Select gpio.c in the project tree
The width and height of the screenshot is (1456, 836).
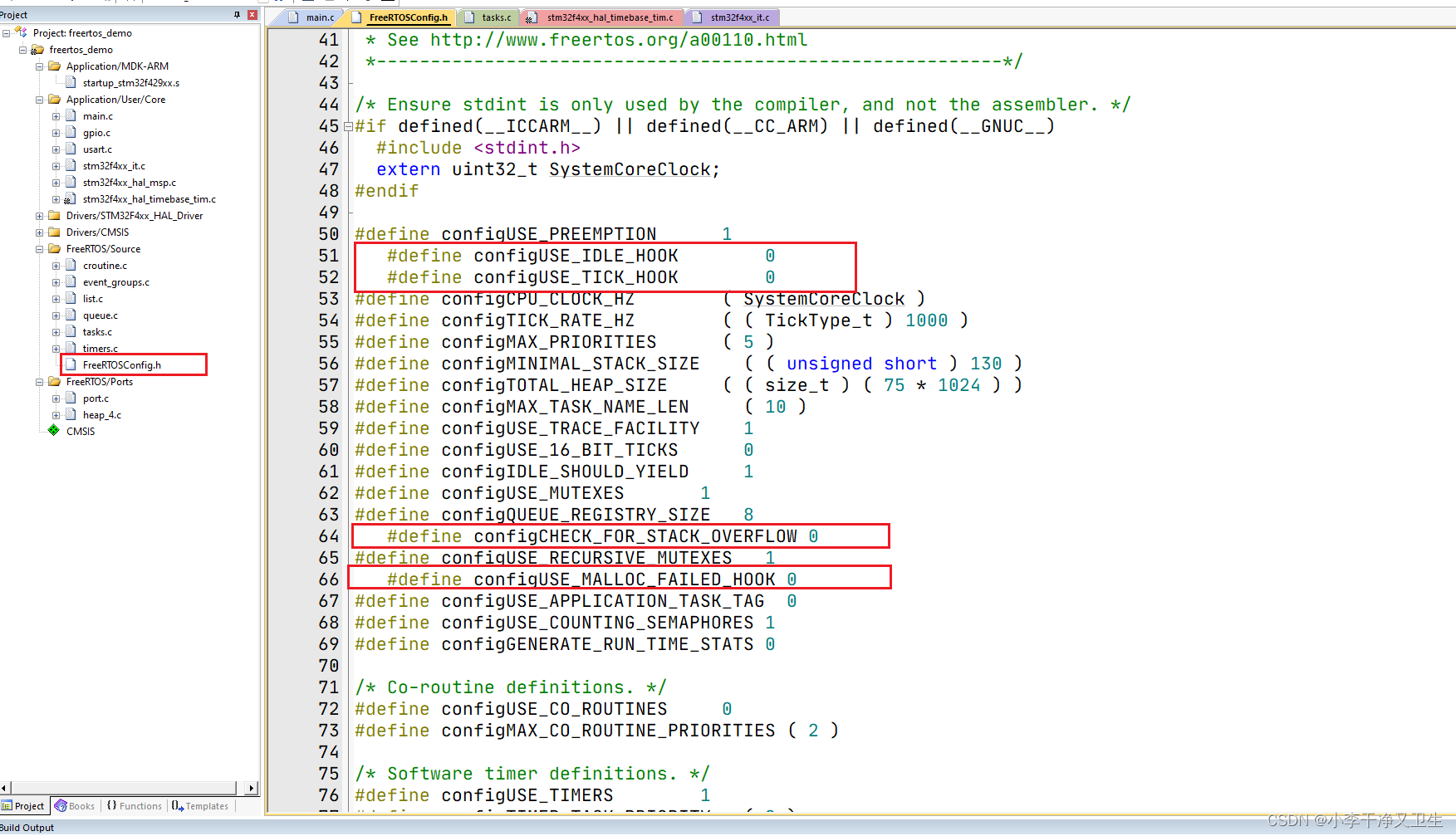[x=96, y=133]
